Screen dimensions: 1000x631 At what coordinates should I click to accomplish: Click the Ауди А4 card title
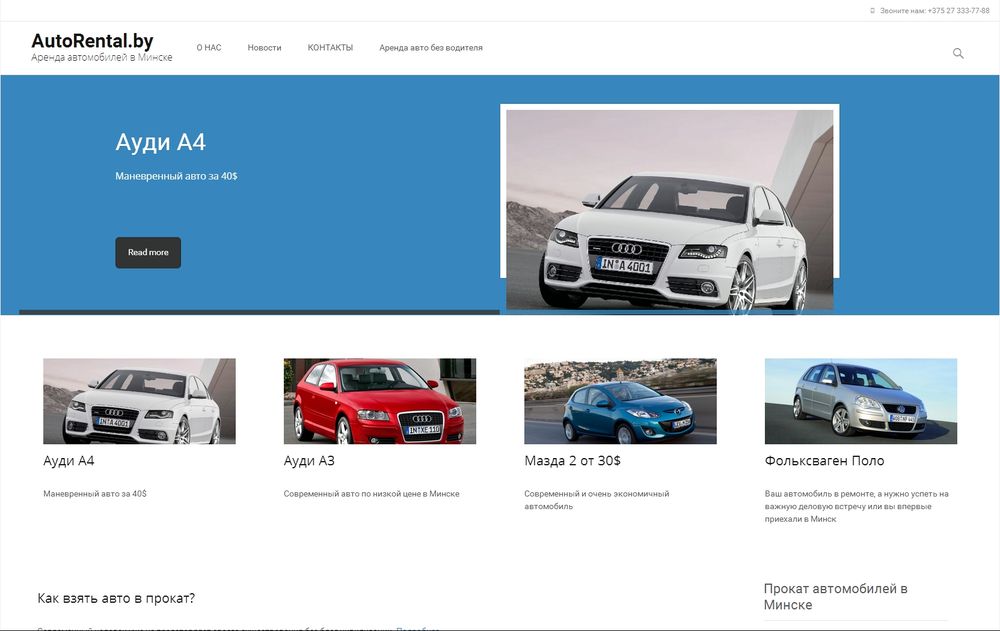(69, 461)
